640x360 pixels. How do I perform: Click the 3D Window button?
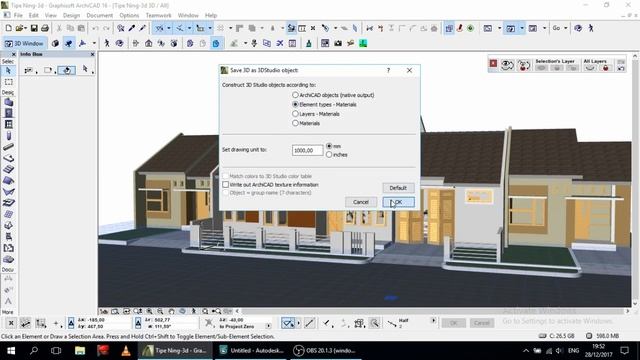[24, 43]
